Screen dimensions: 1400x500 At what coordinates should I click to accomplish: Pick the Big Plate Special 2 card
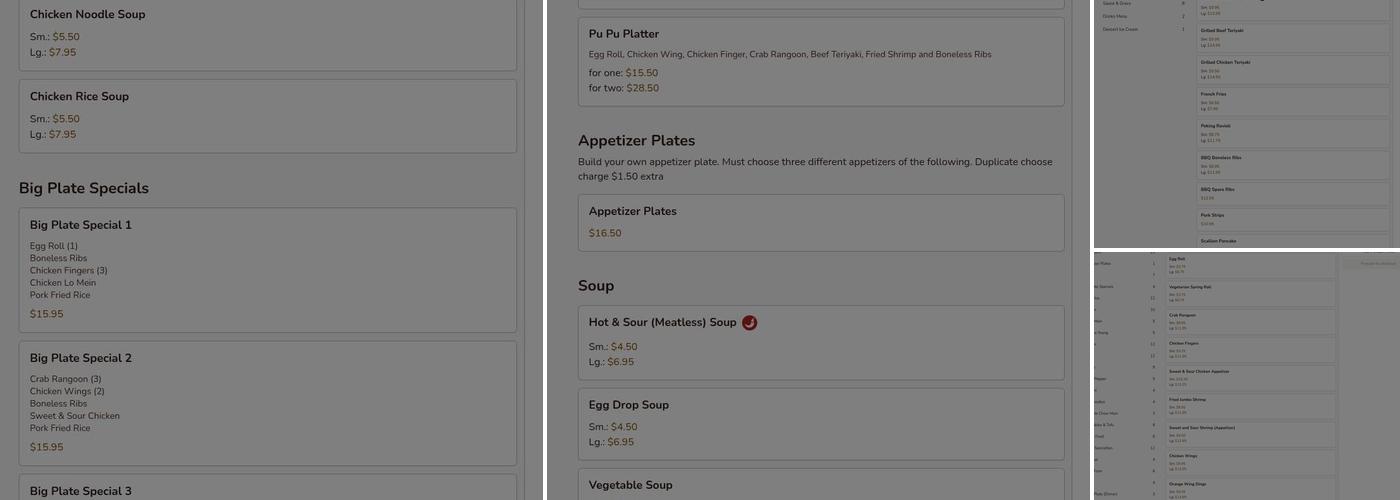coord(267,402)
